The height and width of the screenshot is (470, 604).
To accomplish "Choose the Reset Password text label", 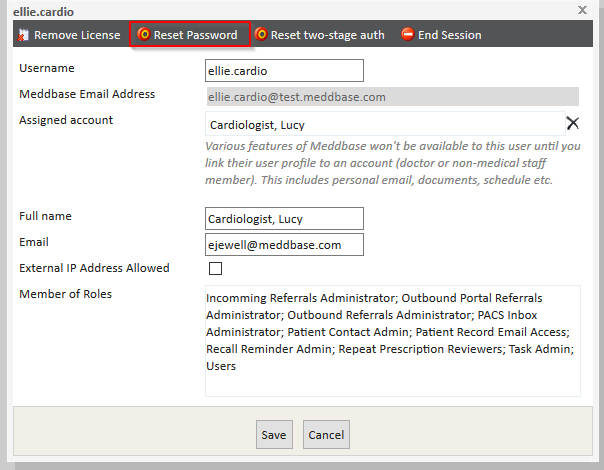I will (x=195, y=35).
